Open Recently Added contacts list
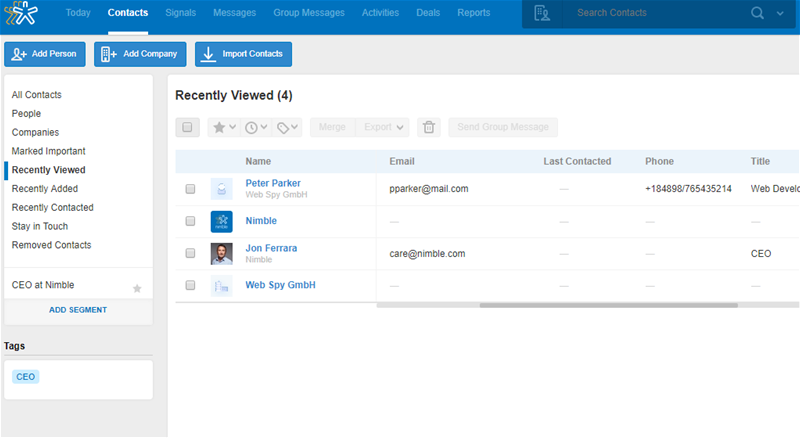800x438 pixels. [45, 189]
